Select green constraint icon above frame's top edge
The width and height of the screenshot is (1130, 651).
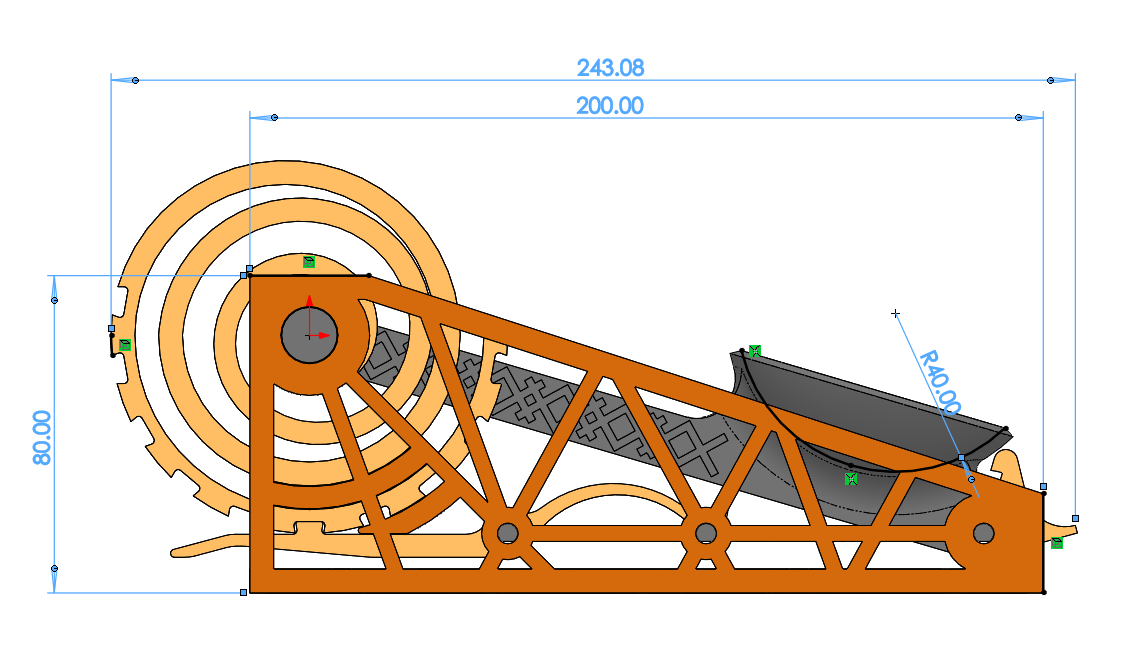tap(309, 262)
